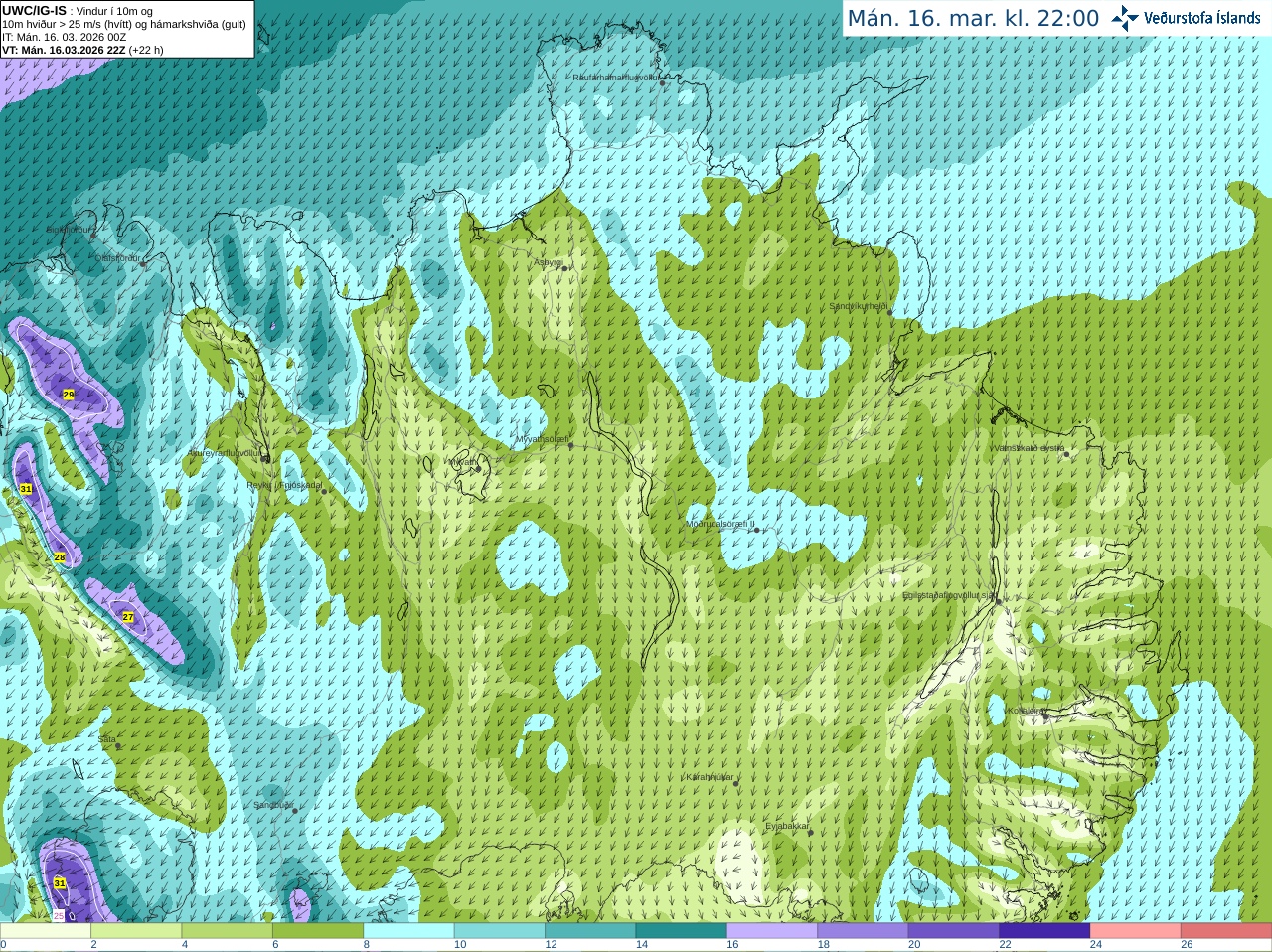Click the IT: Mán. 16. 03. 2026 00Z line
This screenshot has width=1272, height=952.
[x=64, y=37]
